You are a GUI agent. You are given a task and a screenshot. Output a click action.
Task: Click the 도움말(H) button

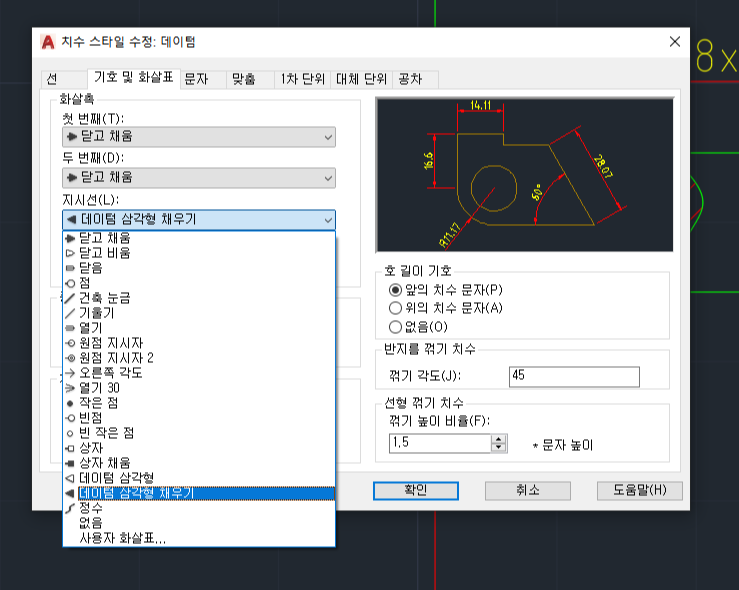pos(640,491)
